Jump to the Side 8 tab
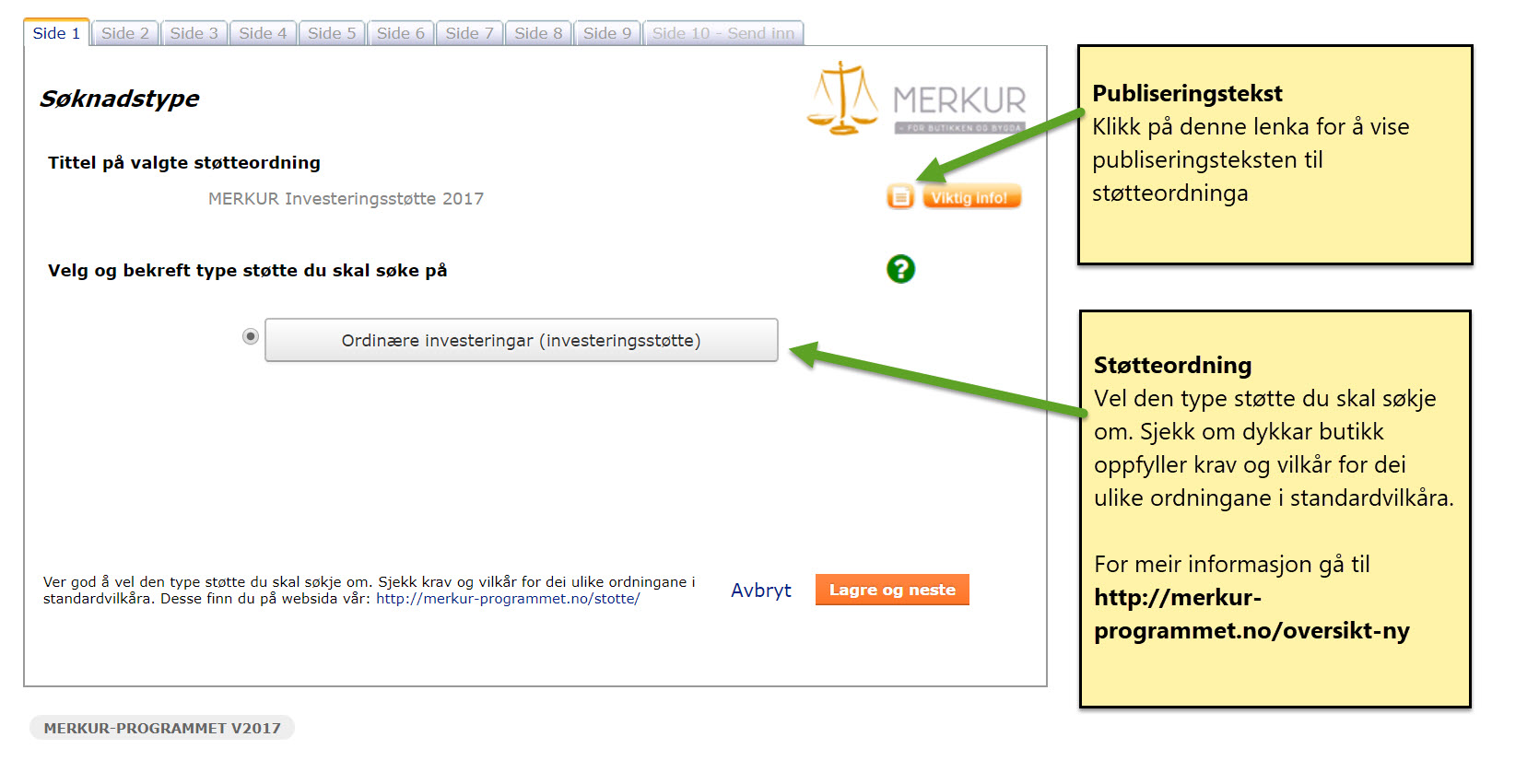Viewport: 1539px width, 784px height. pyautogui.click(x=538, y=33)
